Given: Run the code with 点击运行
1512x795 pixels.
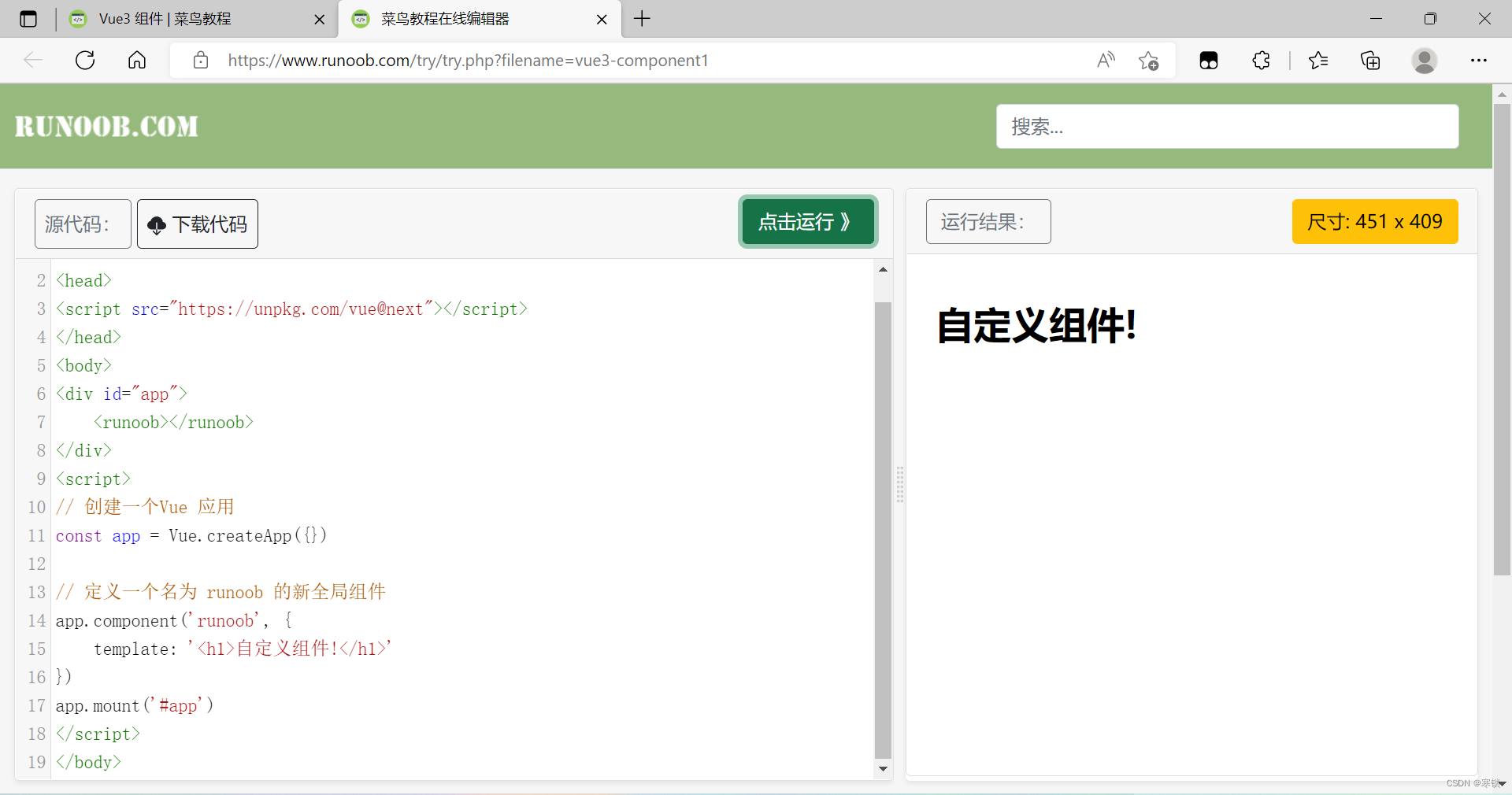Looking at the screenshot, I should click(808, 221).
